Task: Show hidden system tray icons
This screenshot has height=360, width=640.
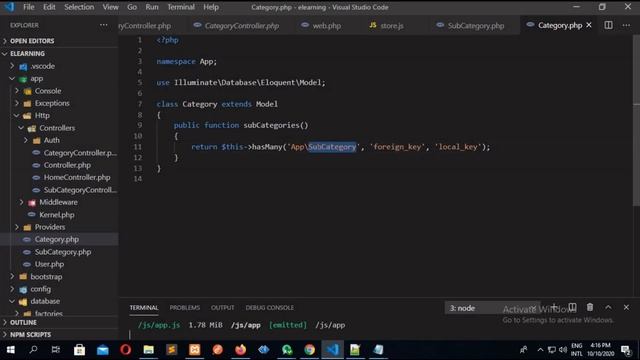Action: [540, 350]
